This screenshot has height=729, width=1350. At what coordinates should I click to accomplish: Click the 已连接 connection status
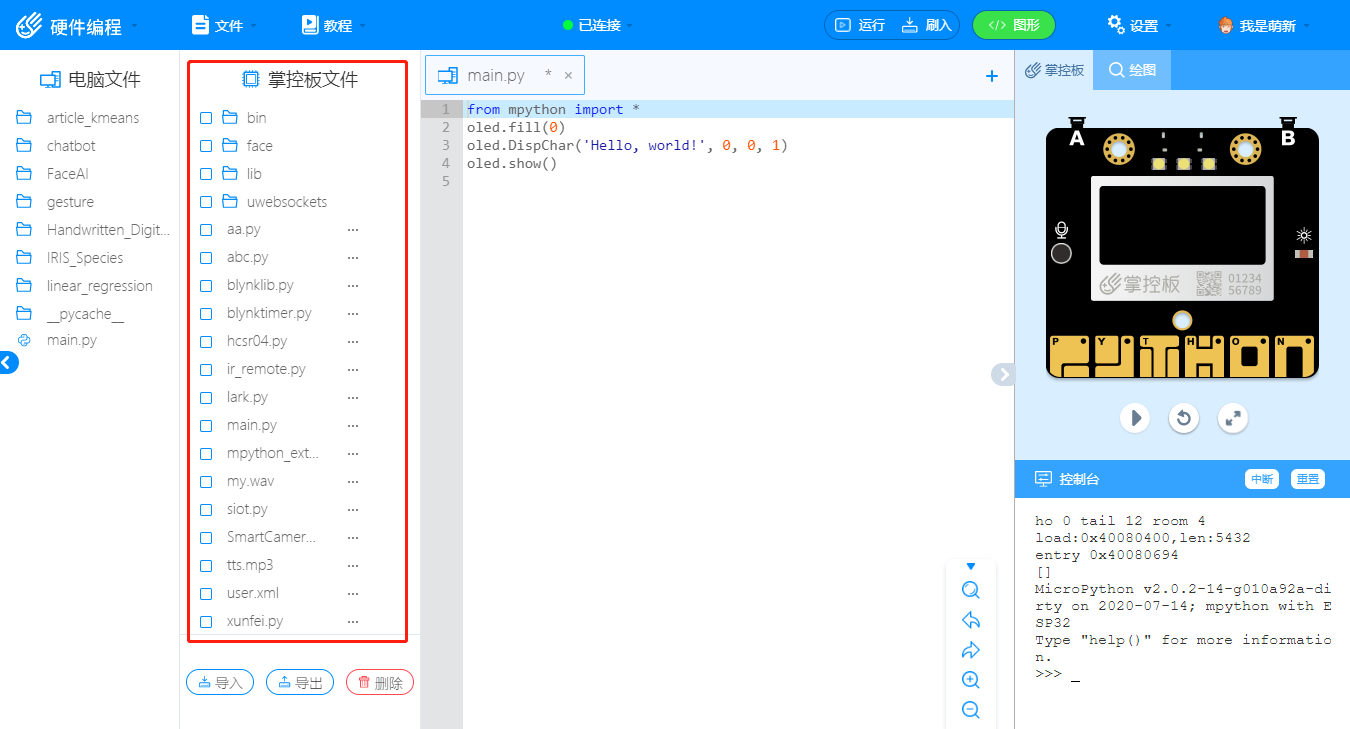598,25
